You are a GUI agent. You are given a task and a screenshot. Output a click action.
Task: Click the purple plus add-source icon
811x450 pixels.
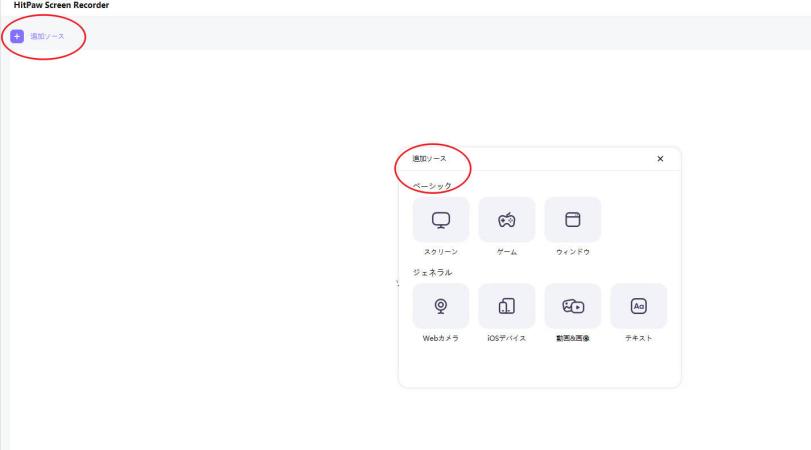pos(17,36)
